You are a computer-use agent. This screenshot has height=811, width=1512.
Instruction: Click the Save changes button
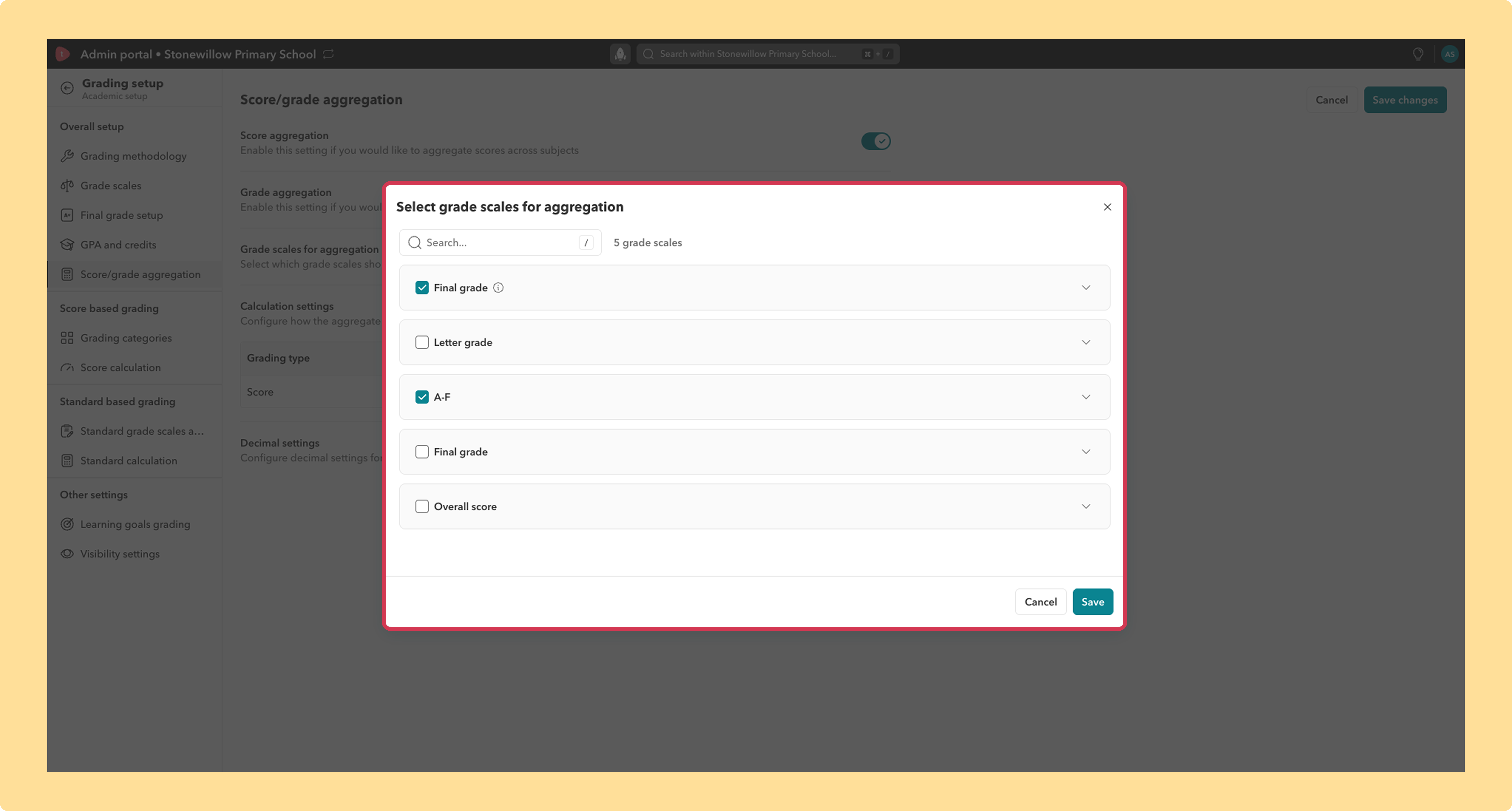click(x=1405, y=100)
